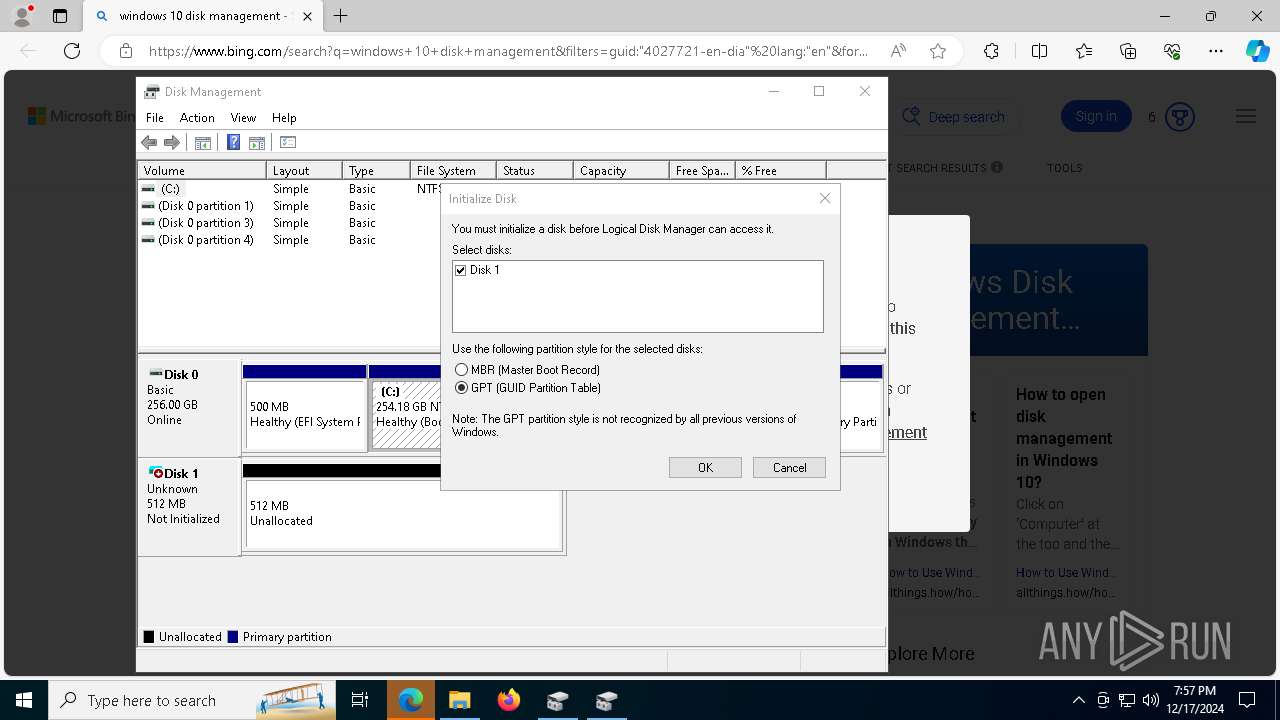This screenshot has height=720, width=1280.
Task: Open Edge Extensions puzzle icon
Action: 991,51
